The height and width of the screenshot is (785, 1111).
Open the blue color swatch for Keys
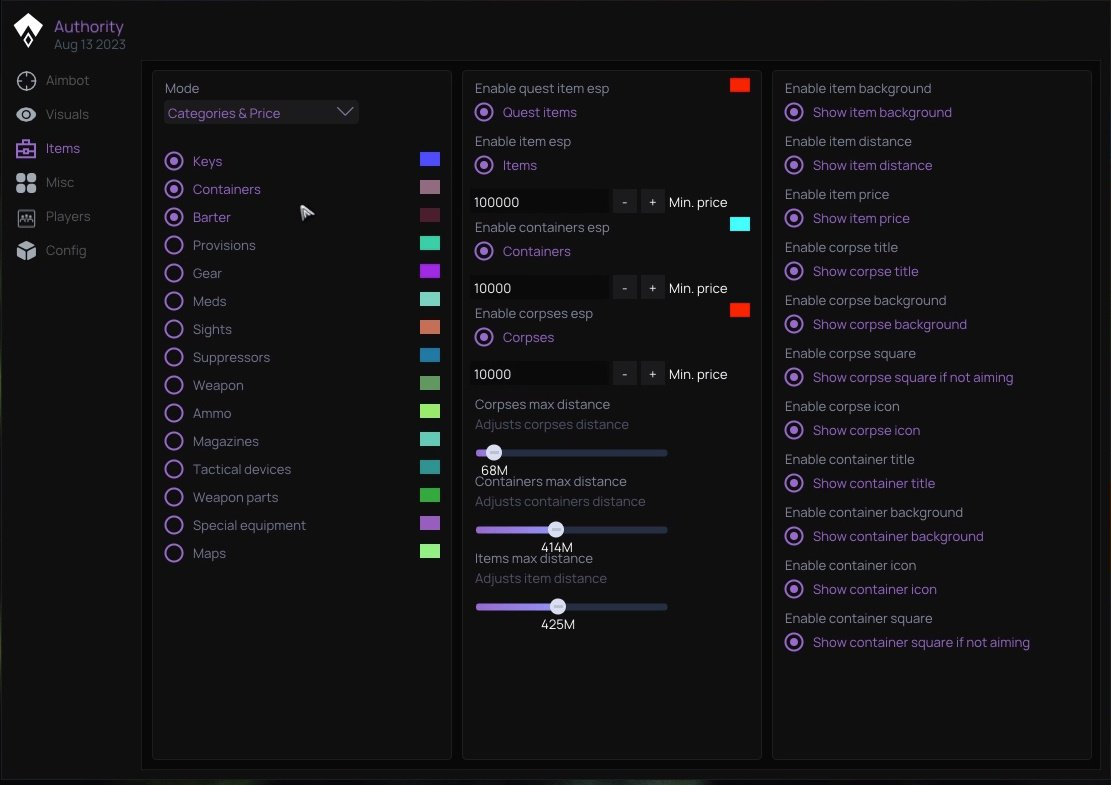coord(430,159)
